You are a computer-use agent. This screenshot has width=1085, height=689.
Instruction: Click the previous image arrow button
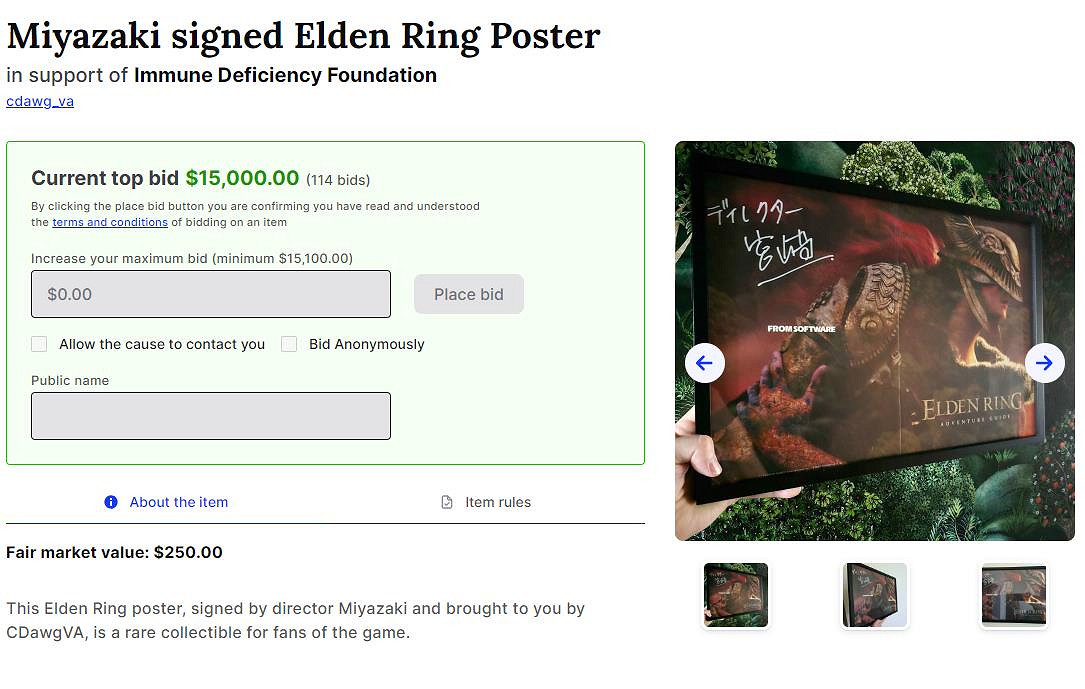pos(704,362)
